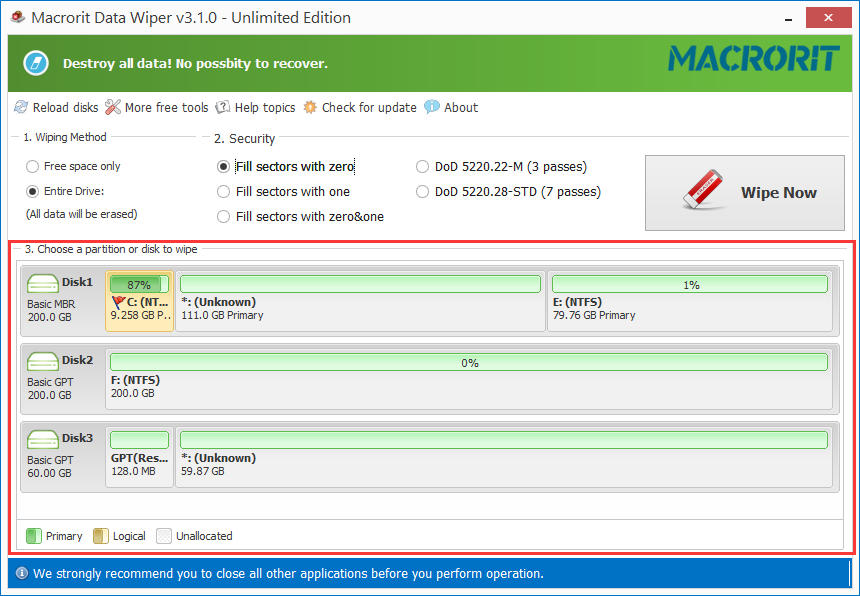Open Reload disks from toolbar
The image size is (860, 596).
[56, 107]
